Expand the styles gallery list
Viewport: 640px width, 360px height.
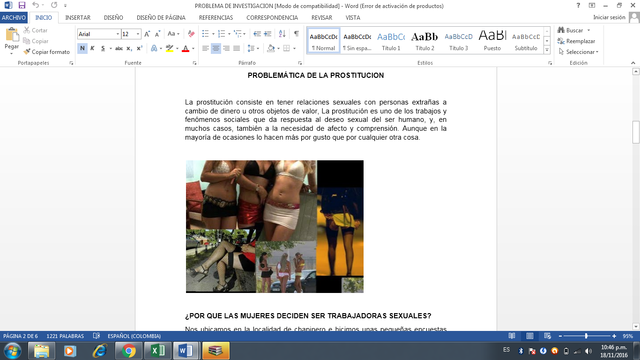pos(547,50)
